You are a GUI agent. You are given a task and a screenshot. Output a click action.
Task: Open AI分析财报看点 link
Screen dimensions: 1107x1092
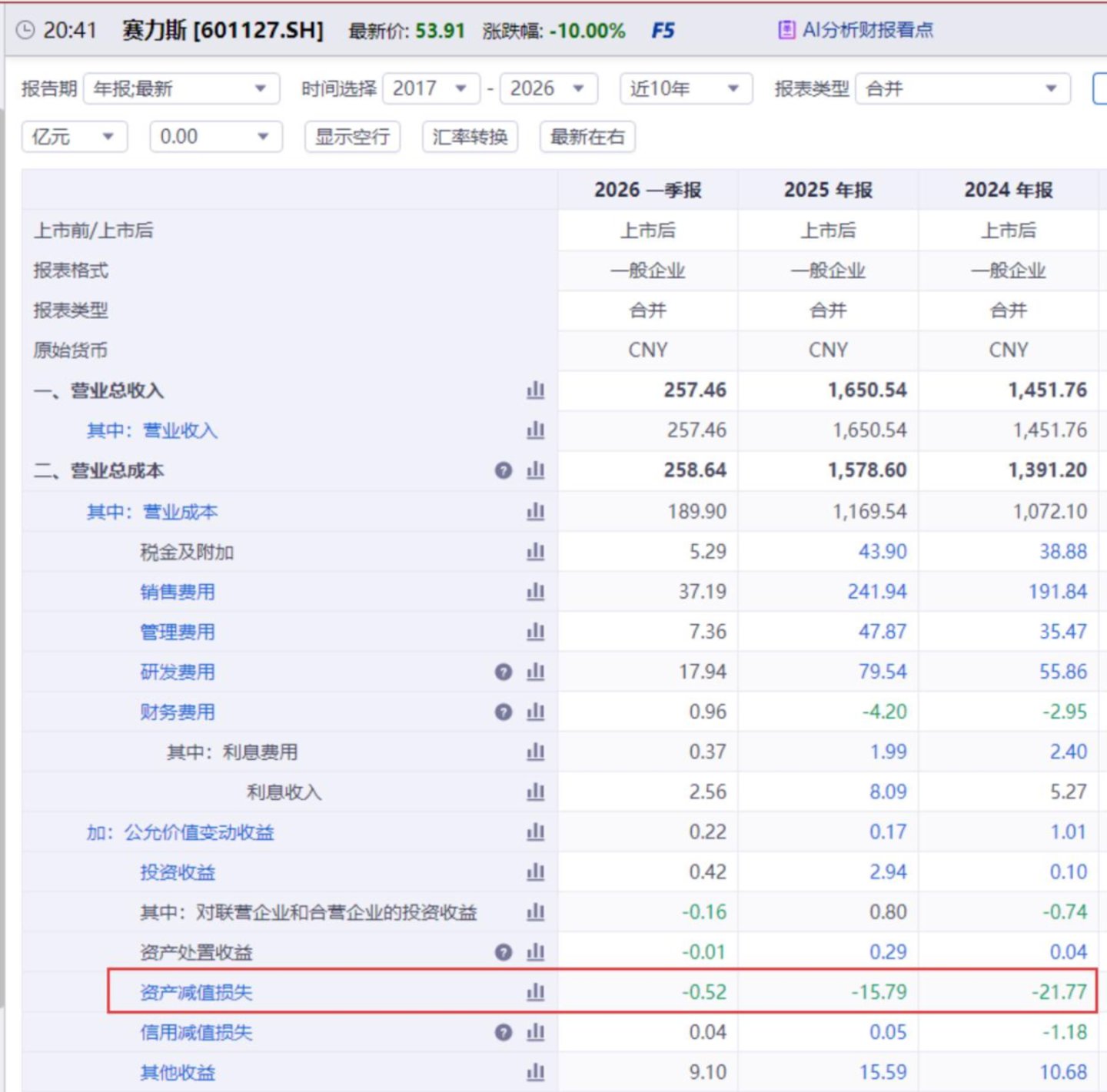coord(867,30)
